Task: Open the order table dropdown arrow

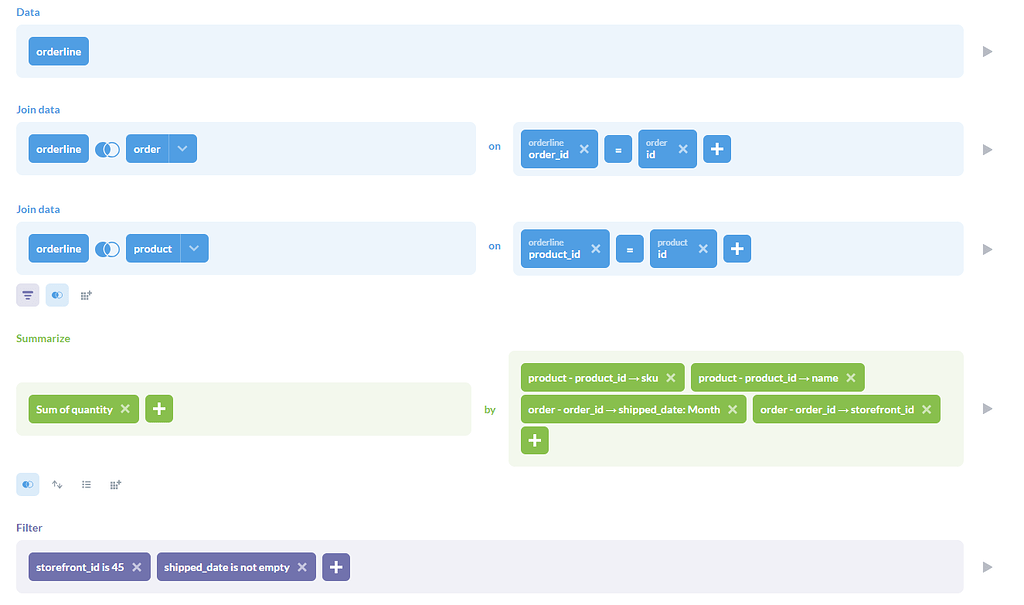Action: [182, 149]
